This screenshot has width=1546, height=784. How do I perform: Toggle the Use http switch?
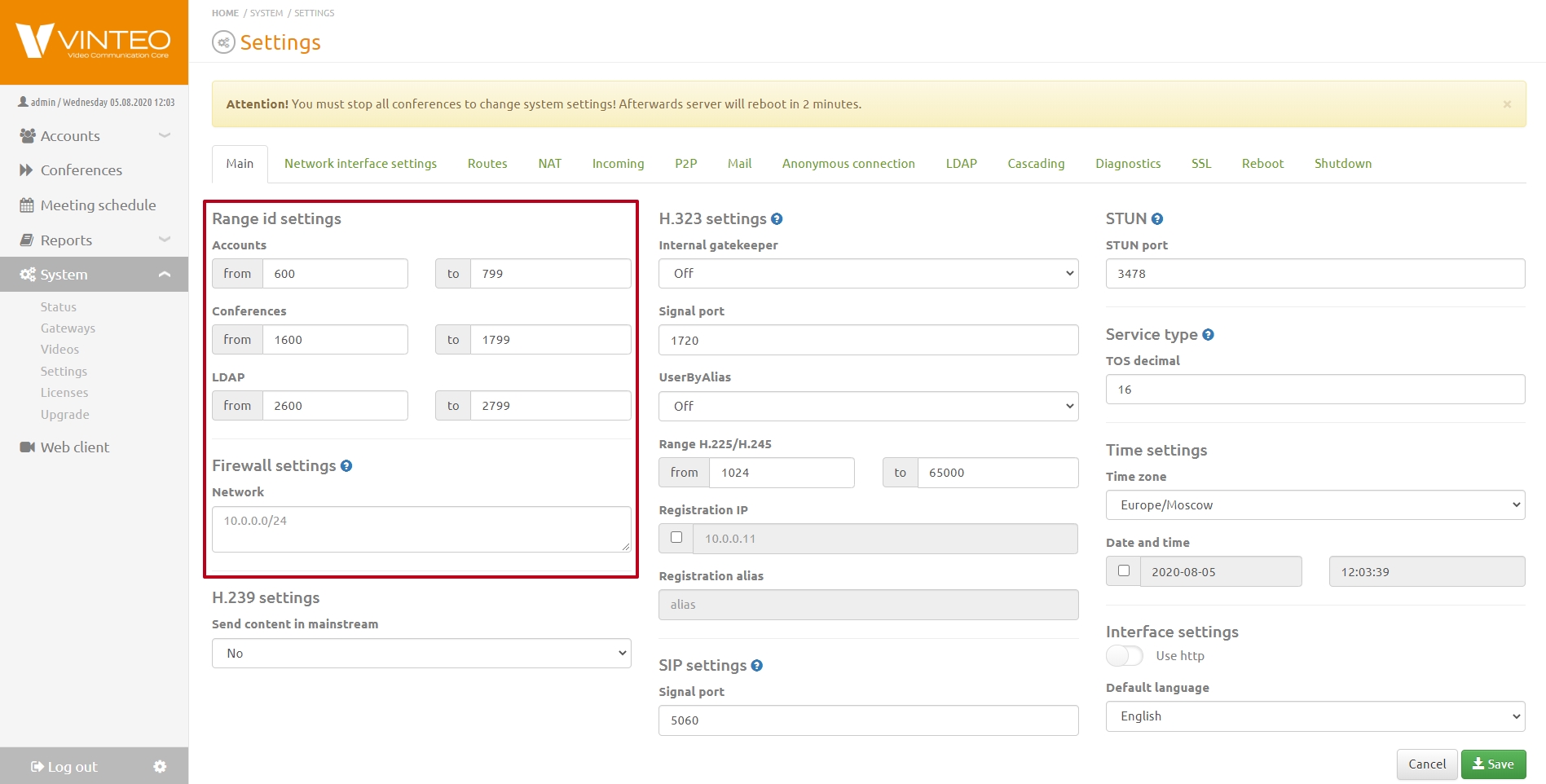coord(1125,656)
